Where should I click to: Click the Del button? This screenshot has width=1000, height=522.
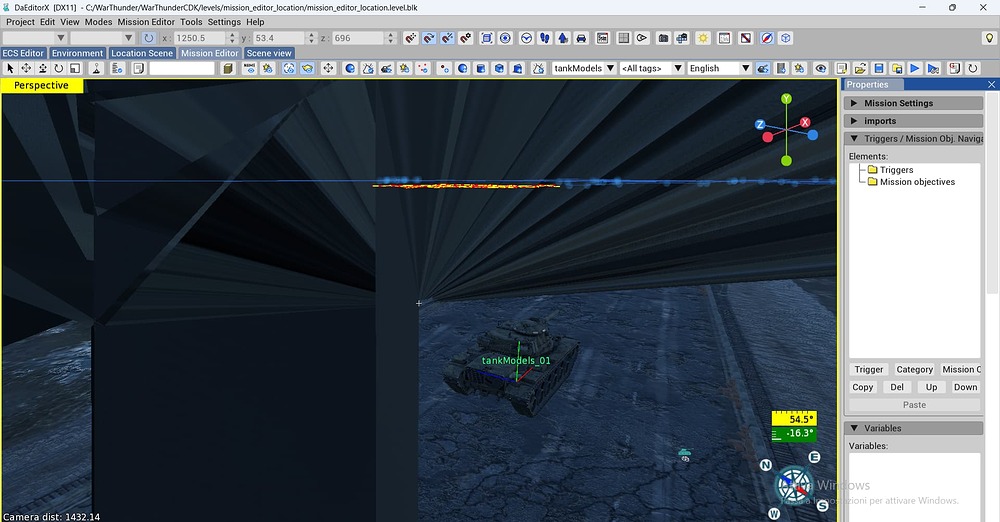897,387
